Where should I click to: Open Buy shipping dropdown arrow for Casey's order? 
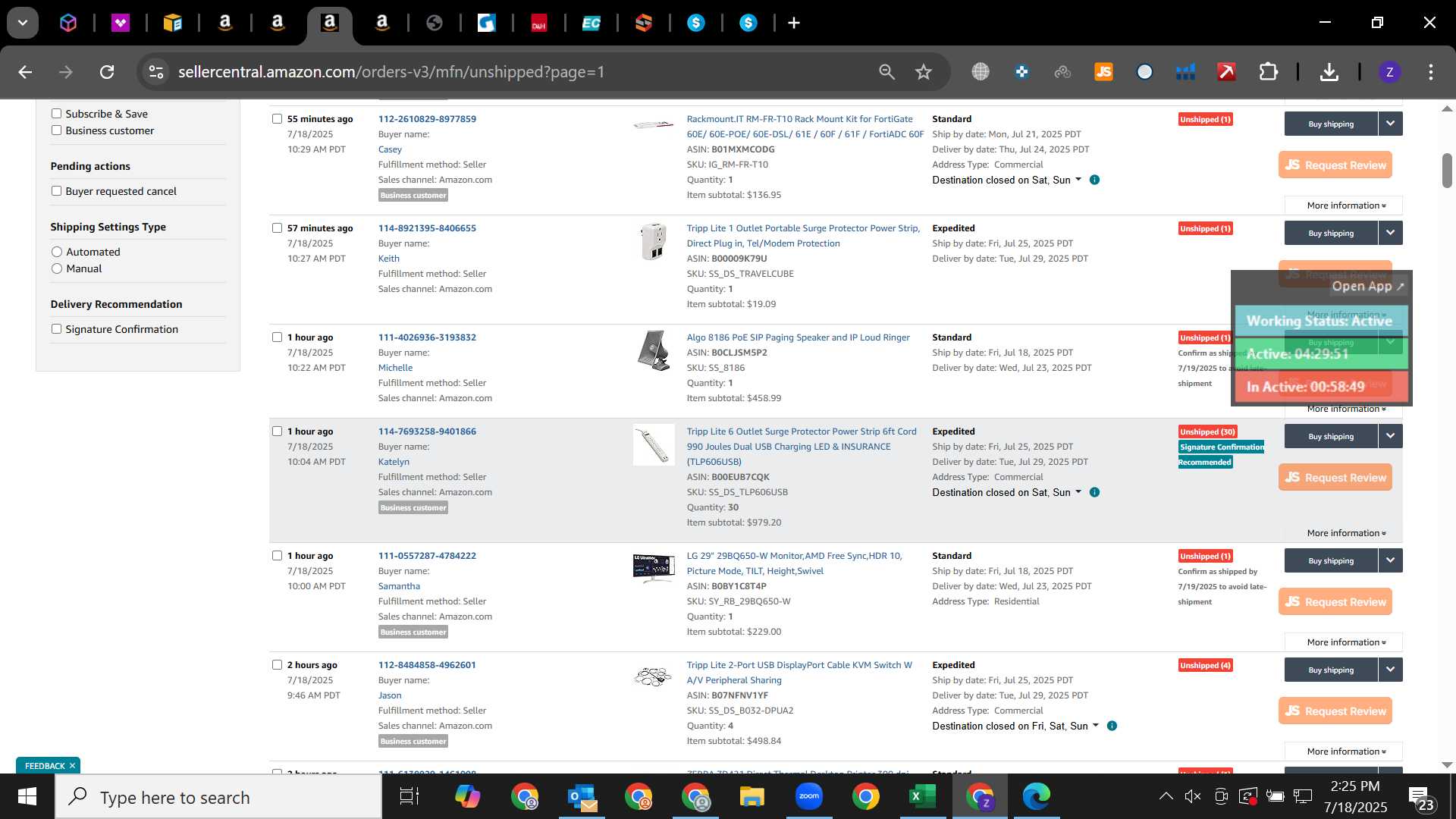tap(1391, 124)
